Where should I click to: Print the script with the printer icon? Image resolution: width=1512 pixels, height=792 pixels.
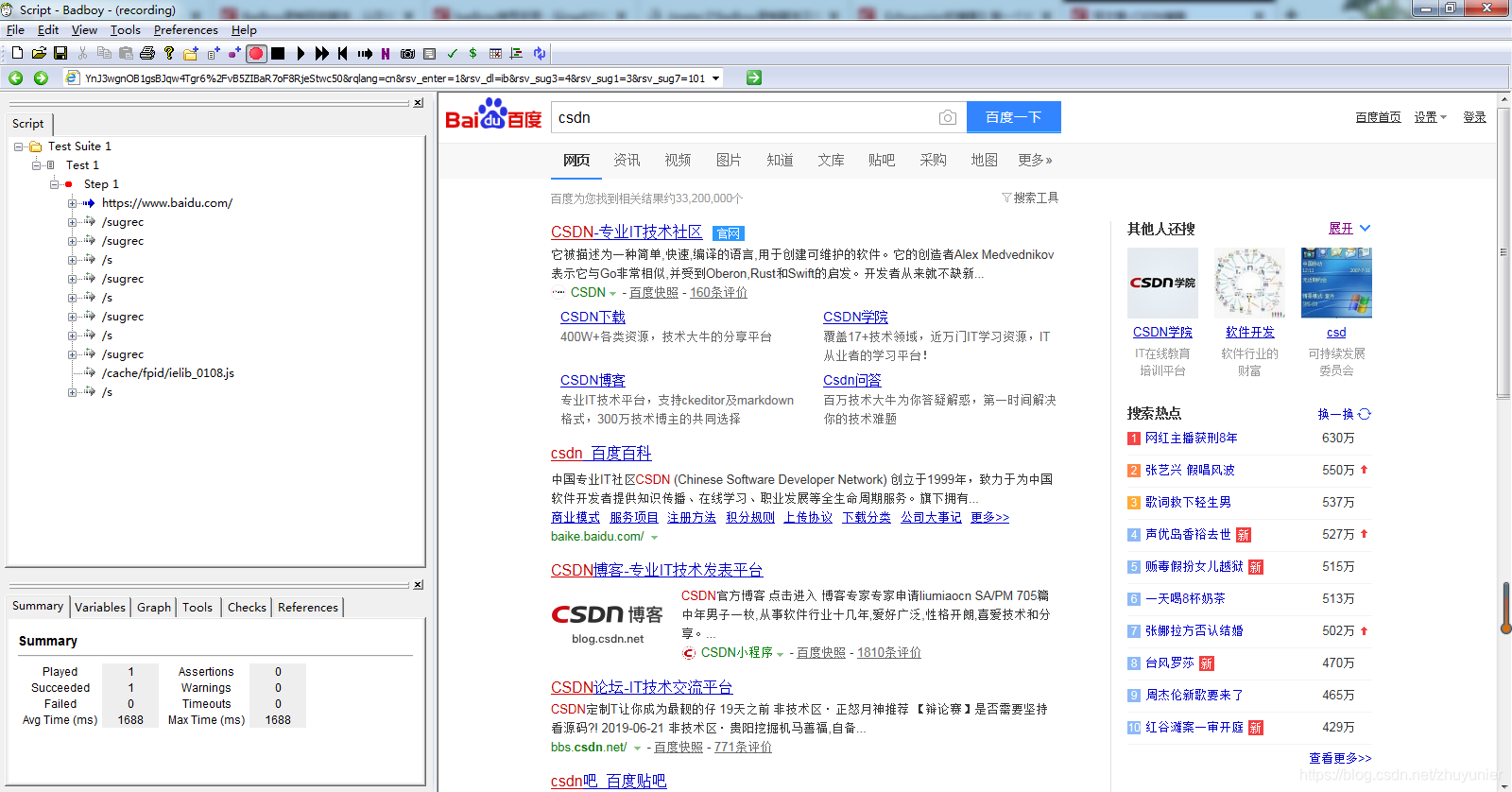(x=147, y=54)
